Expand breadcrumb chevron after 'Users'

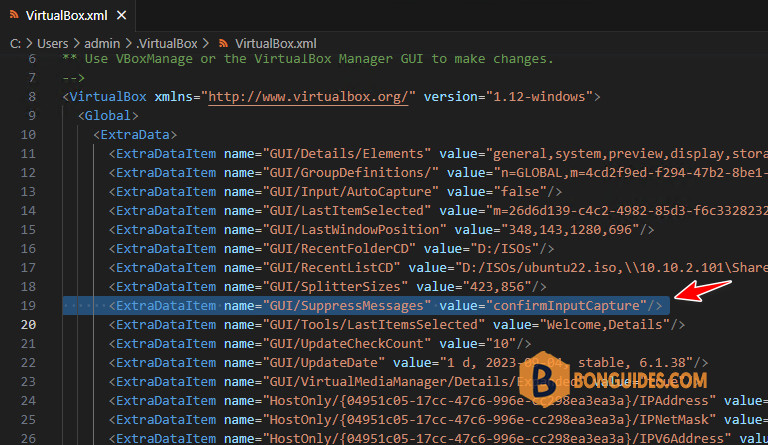pyautogui.click(x=76, y=44)
